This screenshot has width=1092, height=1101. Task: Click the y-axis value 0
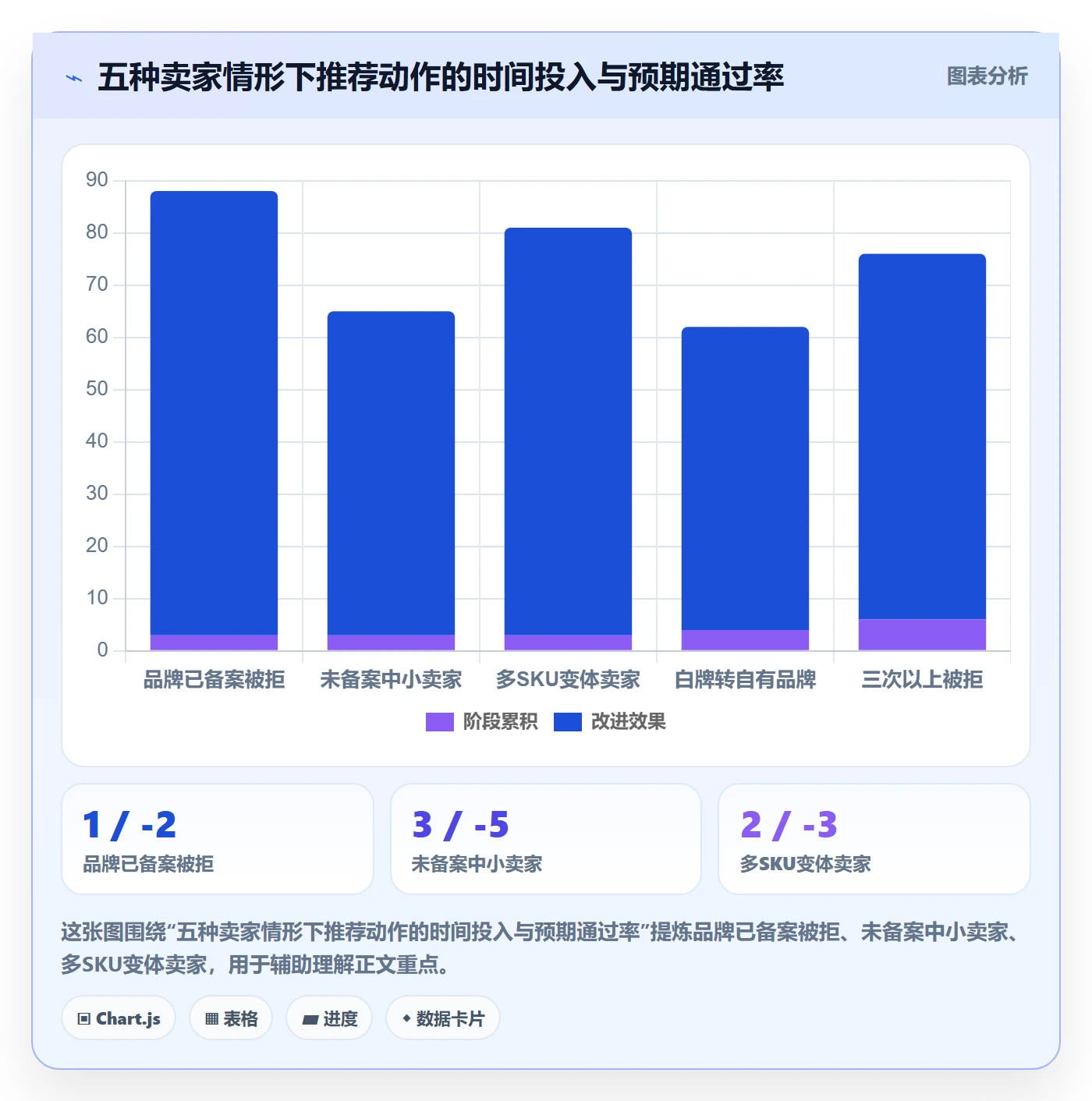[102, 650]
